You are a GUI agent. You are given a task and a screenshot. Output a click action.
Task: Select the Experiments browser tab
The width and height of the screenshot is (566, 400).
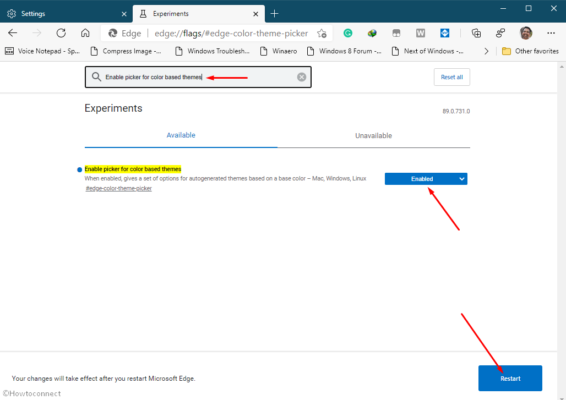click(199, 14)
